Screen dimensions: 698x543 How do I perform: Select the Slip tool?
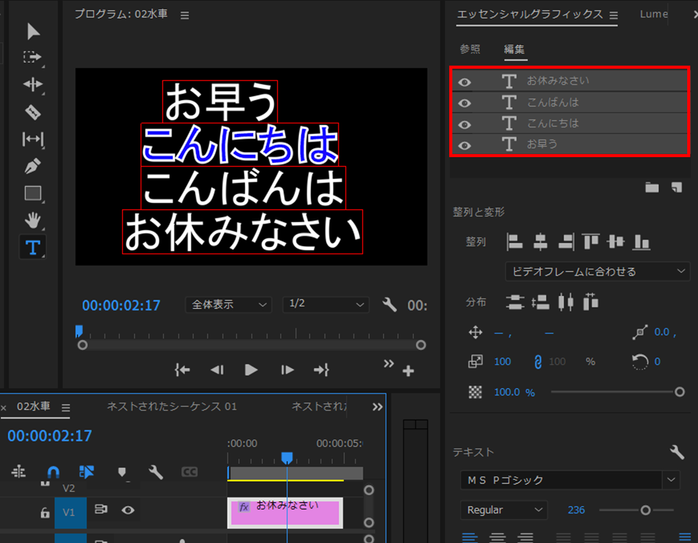(33, 139)
